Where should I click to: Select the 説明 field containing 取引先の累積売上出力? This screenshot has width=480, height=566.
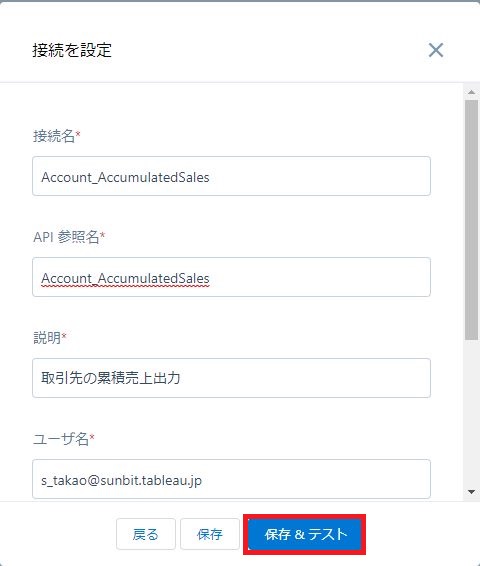pos(231,378)
